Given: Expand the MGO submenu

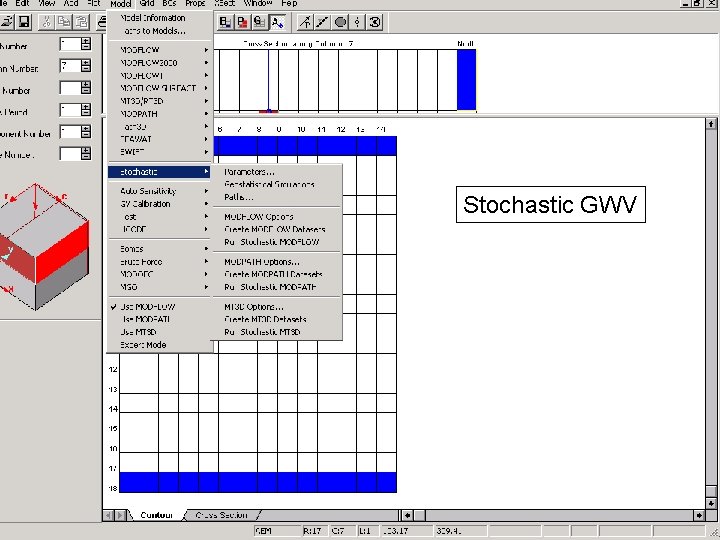Looking at the screenshot, I should click(160, 287).
